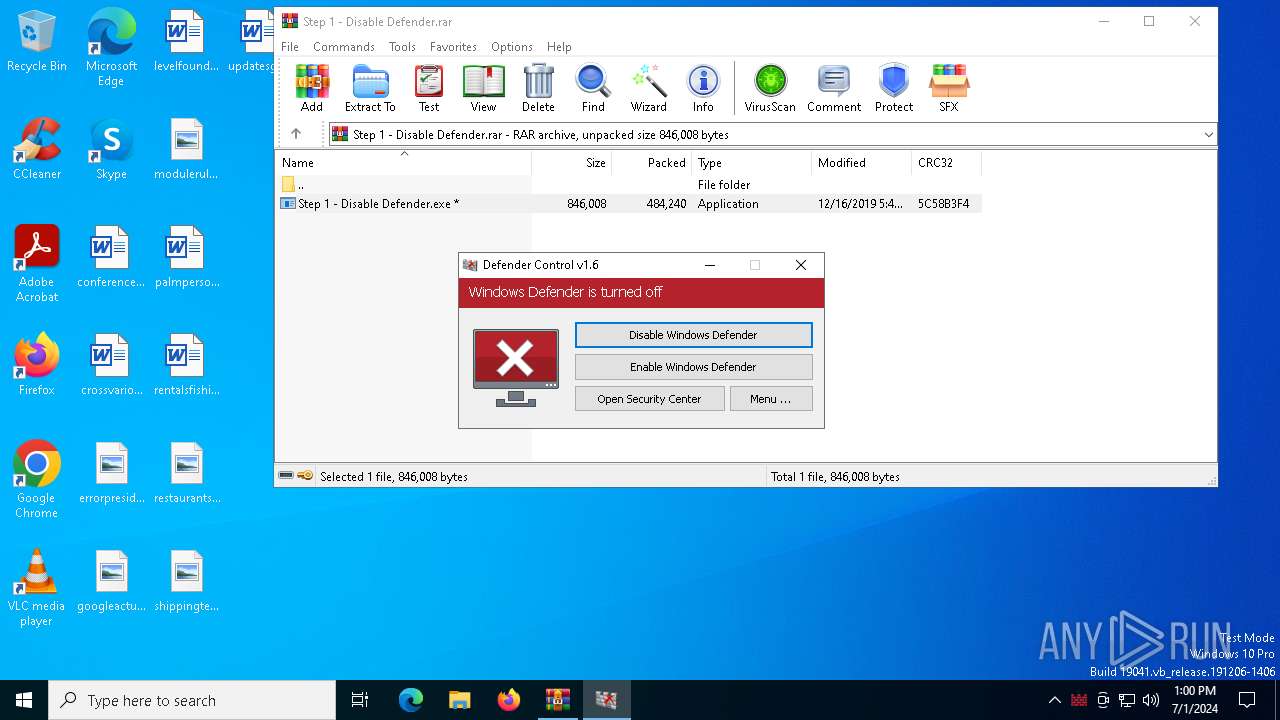Image resolution: width=1280 pixels, height=720 pixels.
Task: Open the notification center icon
Action: tap(1247, 700)
